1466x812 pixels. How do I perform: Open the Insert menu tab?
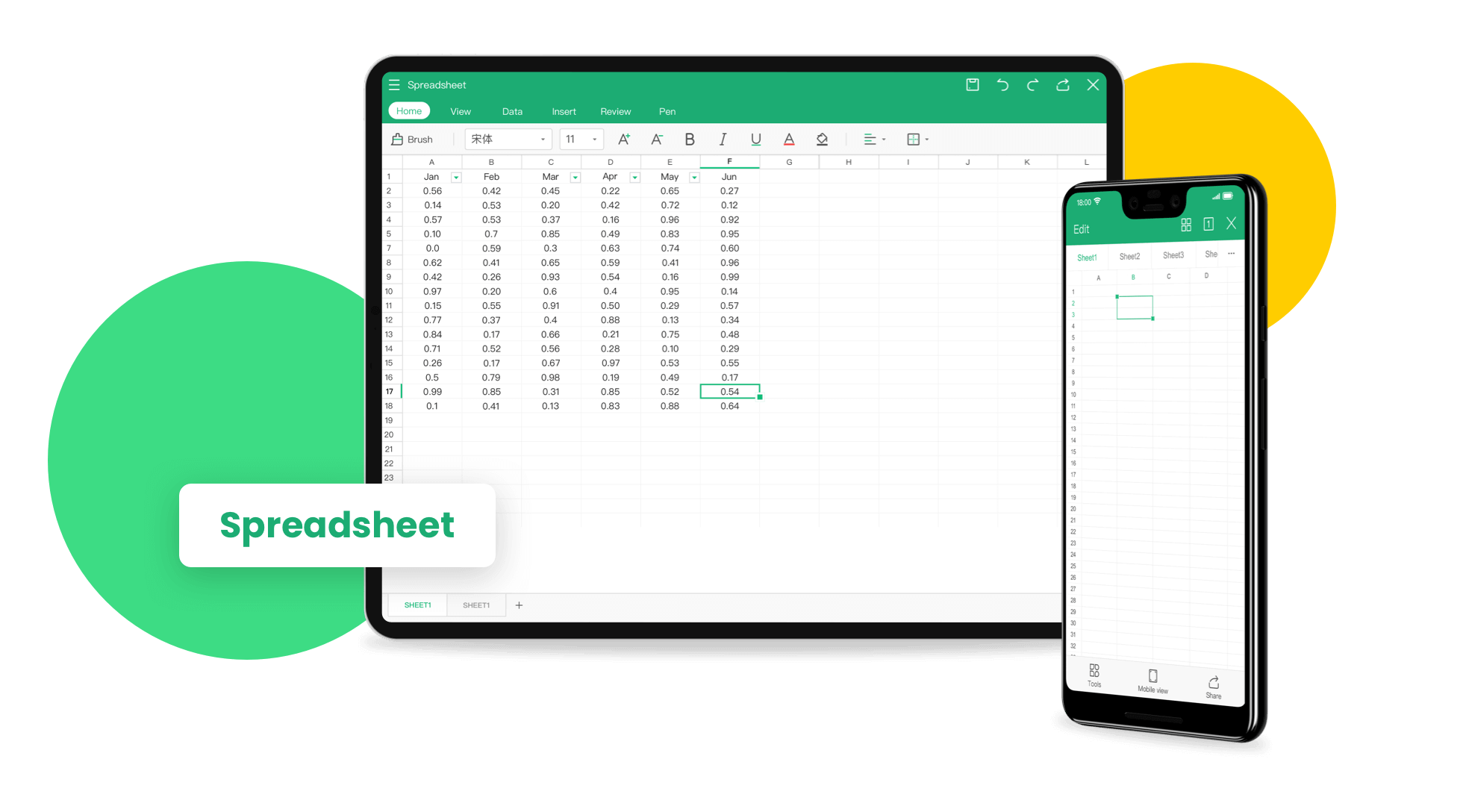(x=561, y=111)
